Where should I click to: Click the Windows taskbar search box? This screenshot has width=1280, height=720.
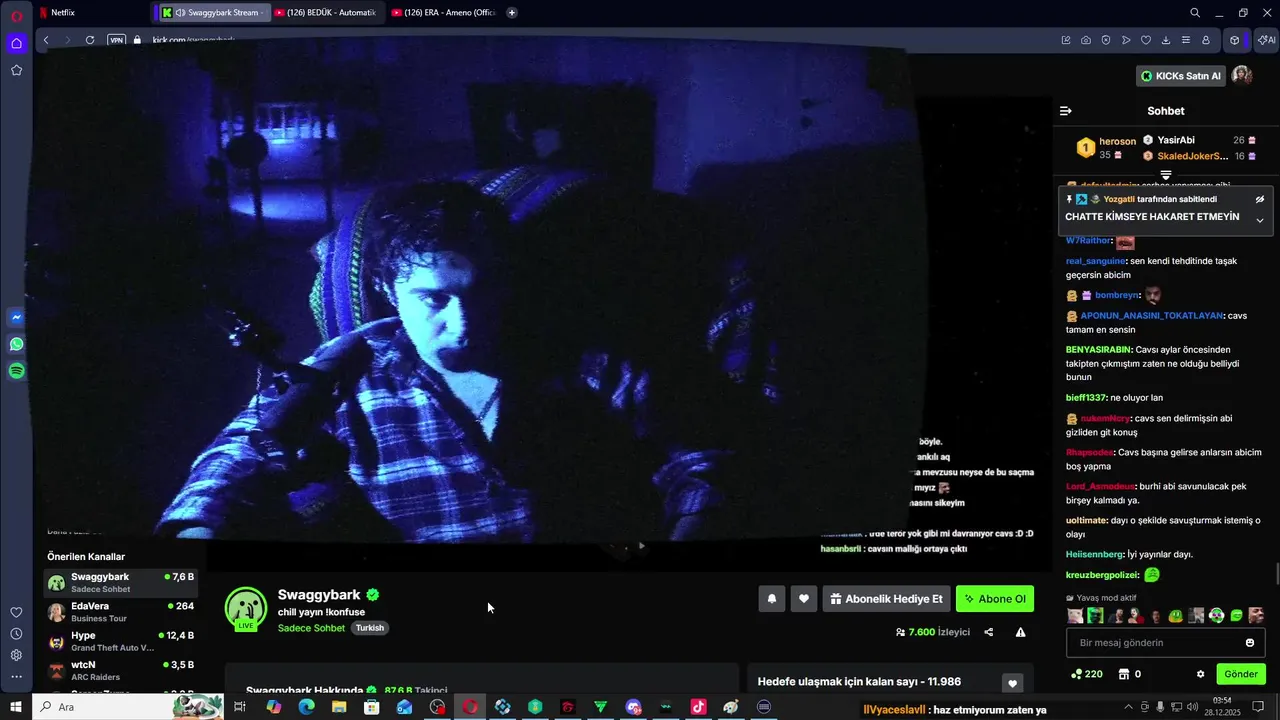point(128,707)
